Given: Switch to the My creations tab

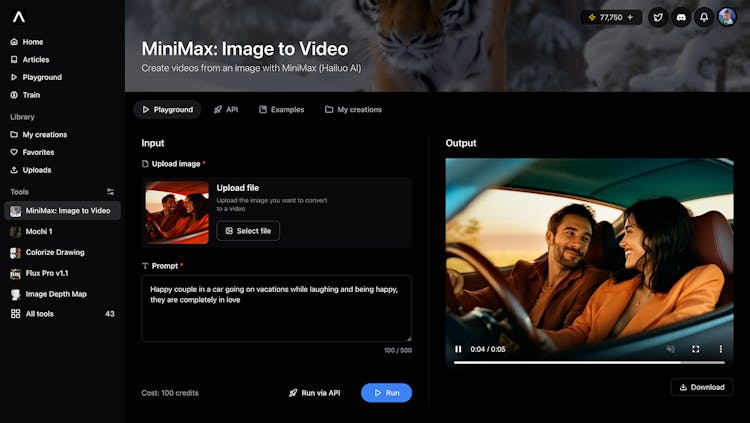Looking at the screenshot, I should click(x=353, y=110).
